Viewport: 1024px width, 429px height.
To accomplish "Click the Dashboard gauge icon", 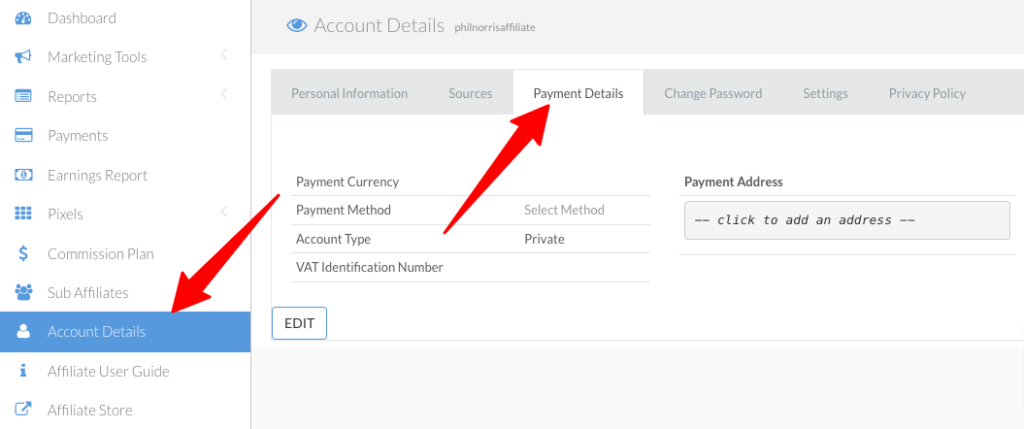I will click(x=23, y=18).
